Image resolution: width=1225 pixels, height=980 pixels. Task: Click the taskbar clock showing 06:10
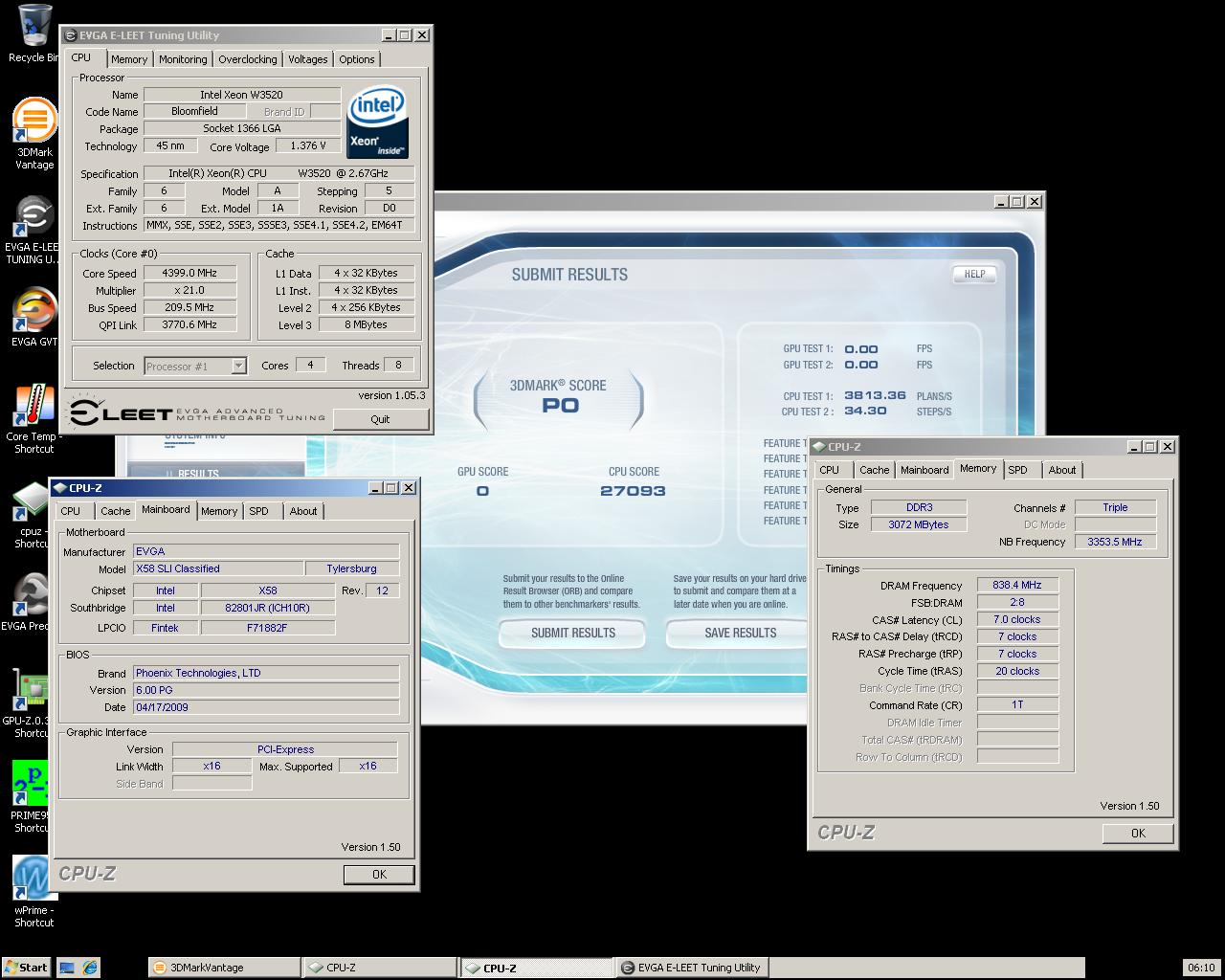tap(1201, 968)
